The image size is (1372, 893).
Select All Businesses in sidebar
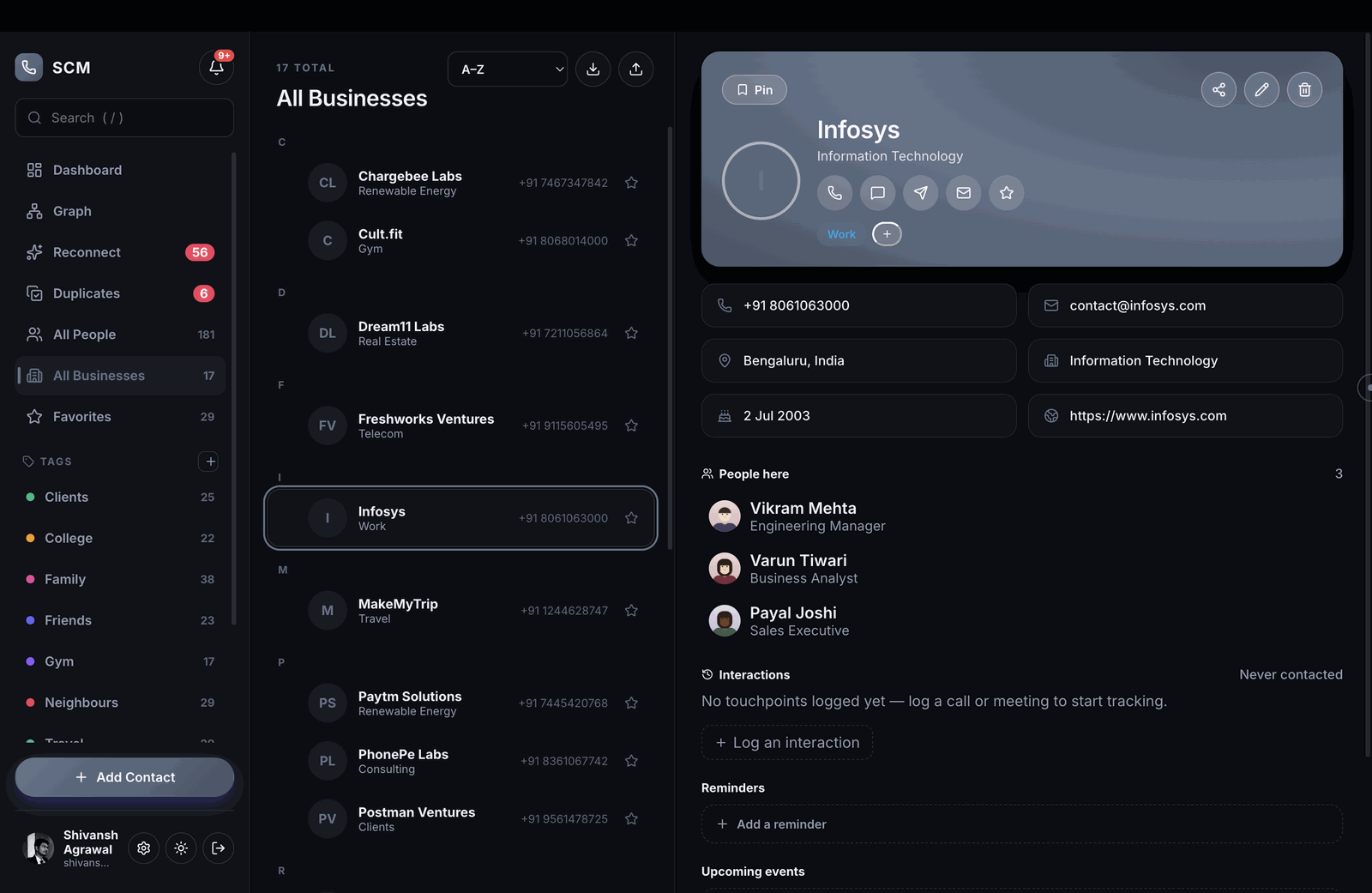tap(120, 376)
